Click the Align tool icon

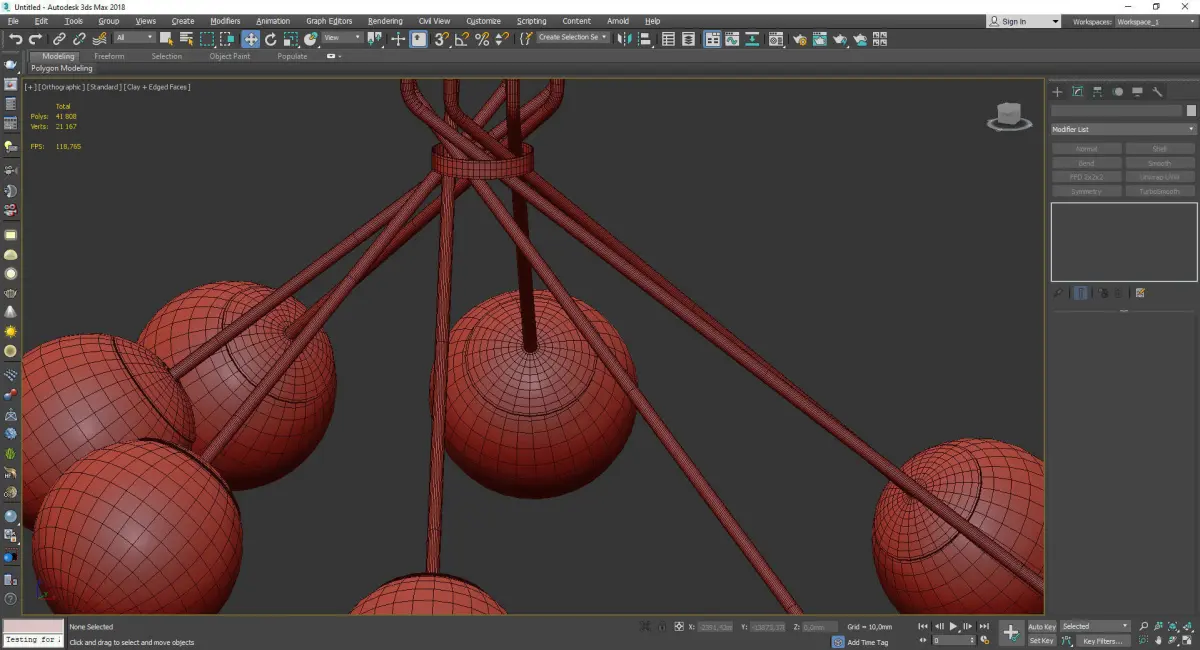pos(646,39)
